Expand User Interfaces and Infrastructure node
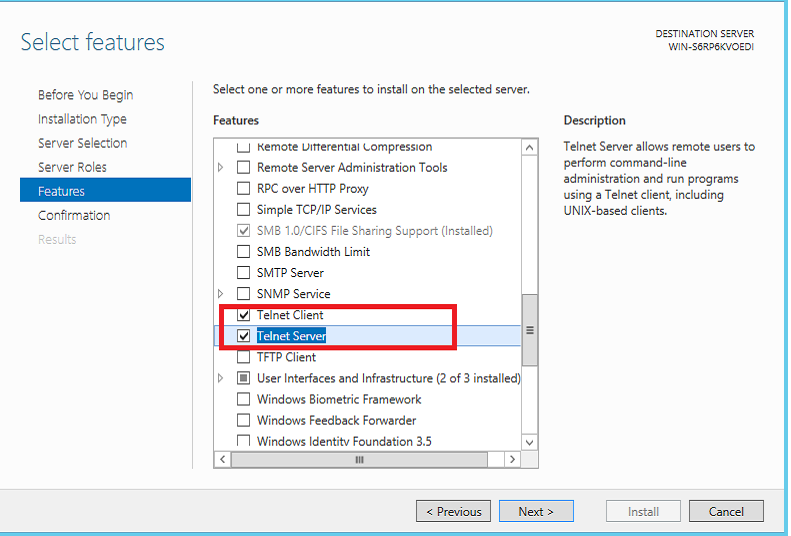The height and width of the screenshot is (536, 791). point(220,378)
